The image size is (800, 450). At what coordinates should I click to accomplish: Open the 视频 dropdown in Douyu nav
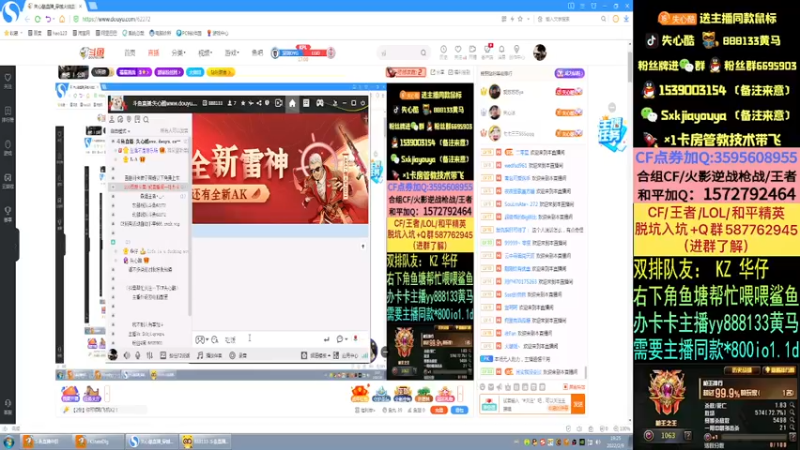[205, 53]
